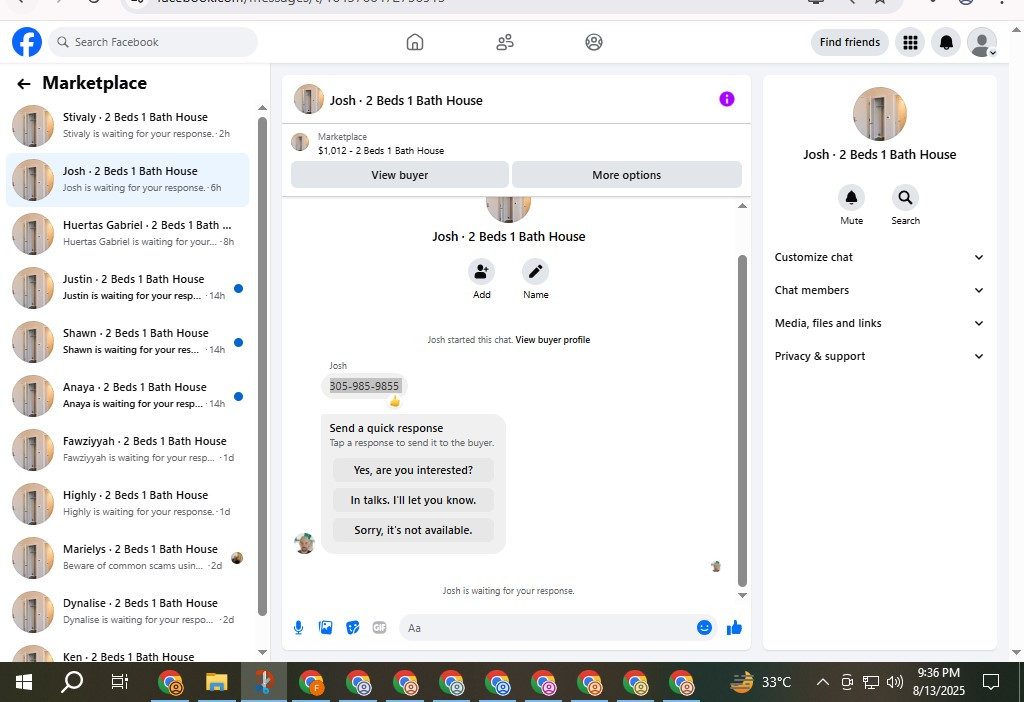Image resolution: width=1024 pixels, height=702 pixels.
Task: Open the Friends icon in top navigation
Action: 504,42
